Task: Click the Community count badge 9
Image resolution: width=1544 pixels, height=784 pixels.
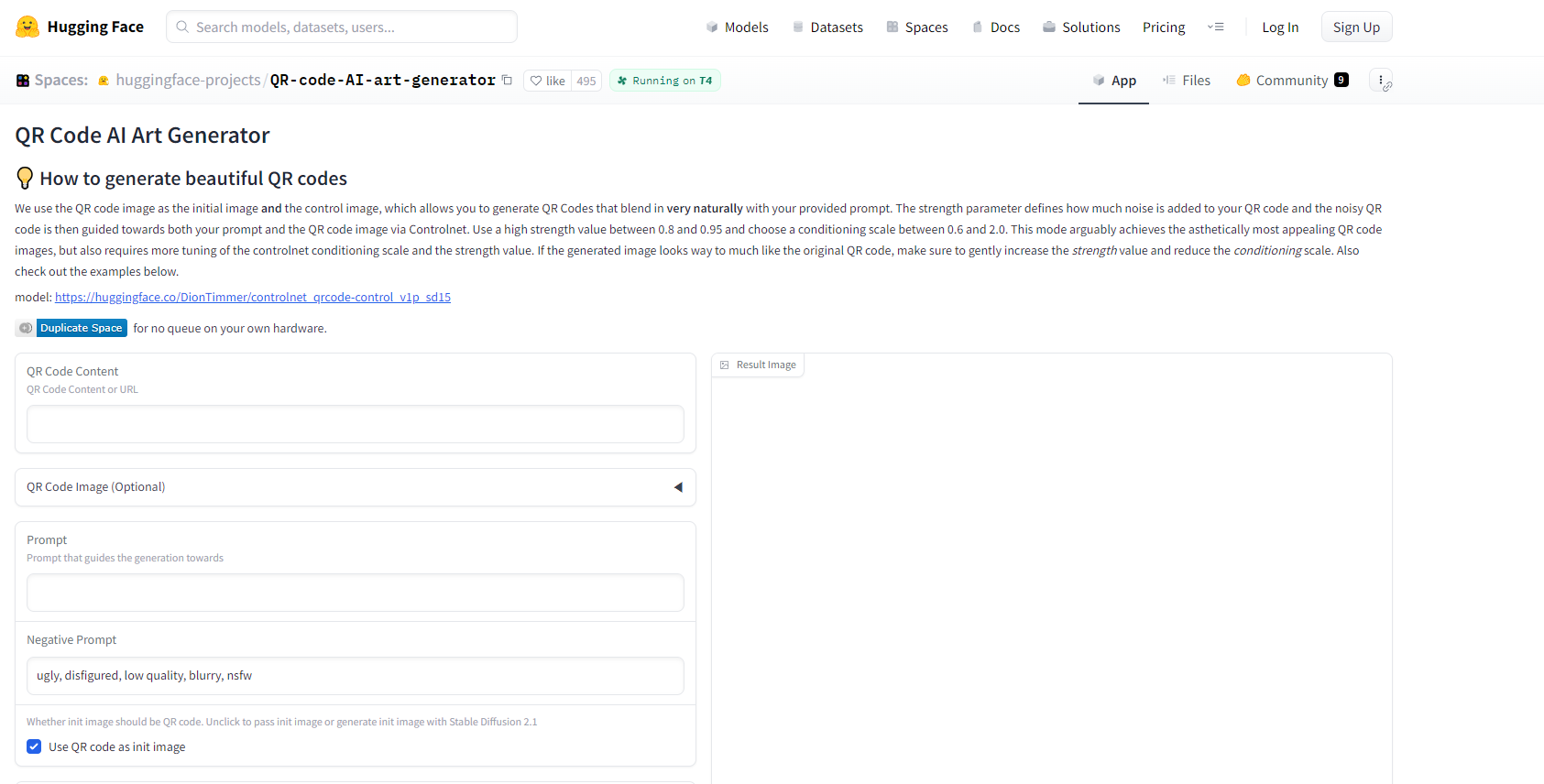Action: 1341,80
